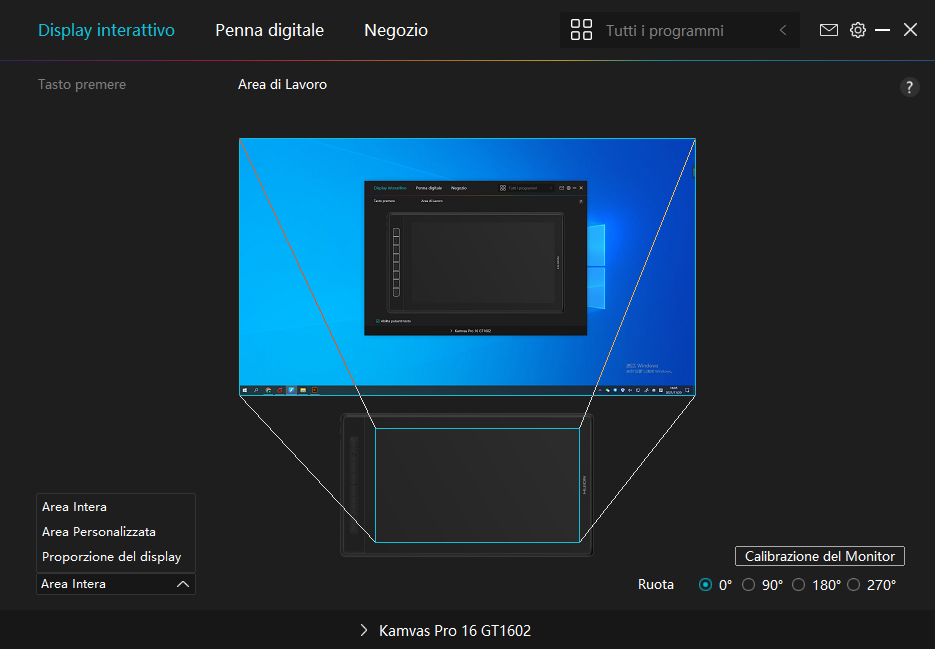Open the settings gear icon
Screen dimensions: 935x649
[x=858, y=30]
